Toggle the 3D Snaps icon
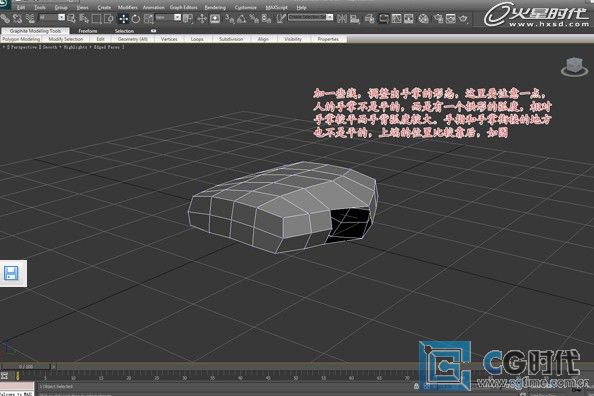The image size is (594, 396). tap(229, 19)
